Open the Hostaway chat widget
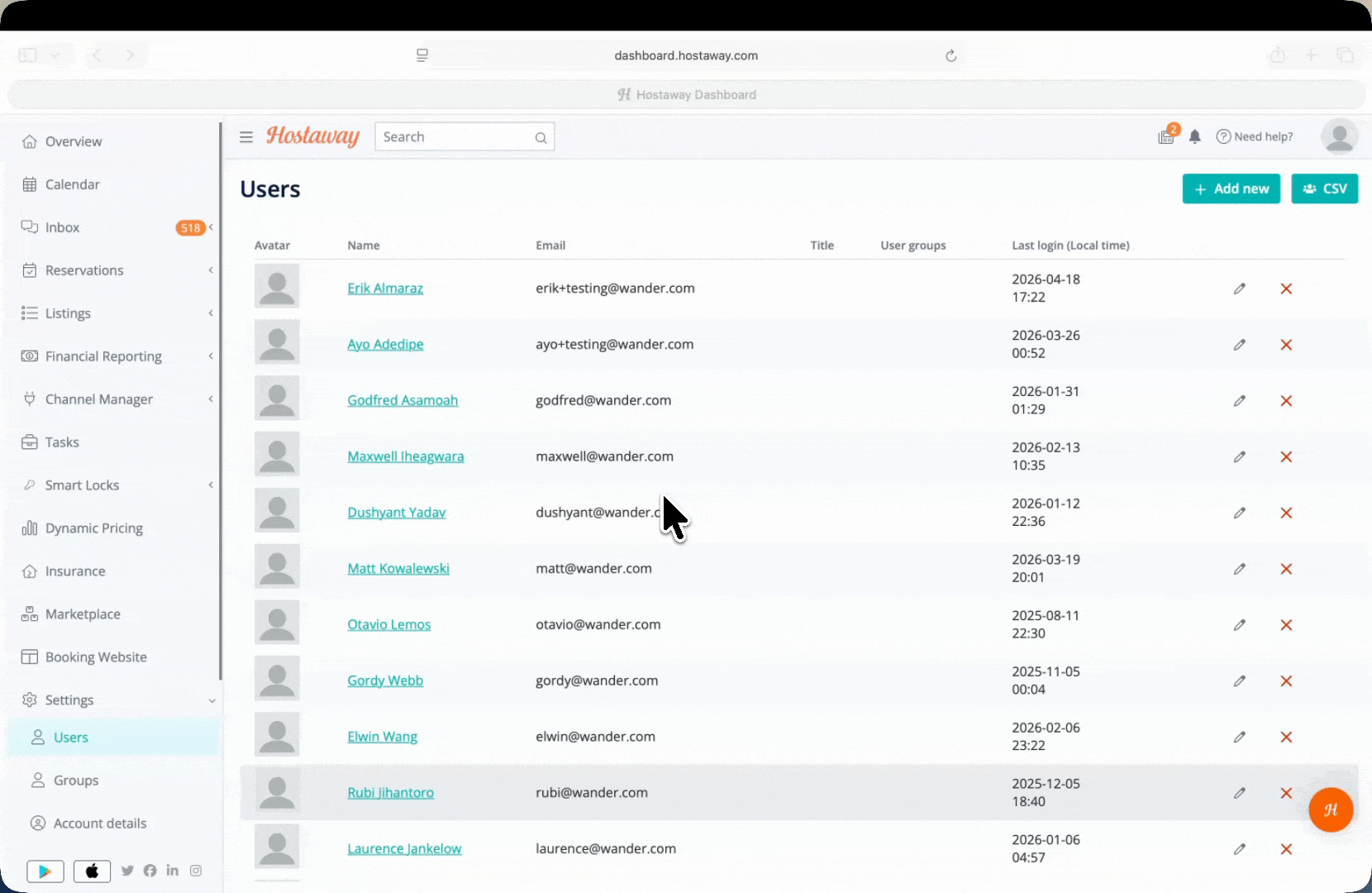Screen dimensions: 1372x893 (1331, 809)
